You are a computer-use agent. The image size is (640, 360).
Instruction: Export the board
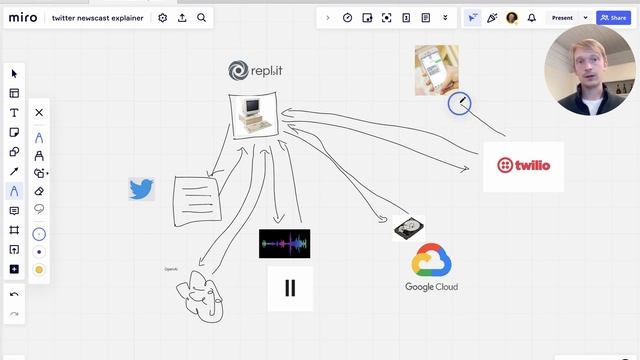click(x=182, y=18)
